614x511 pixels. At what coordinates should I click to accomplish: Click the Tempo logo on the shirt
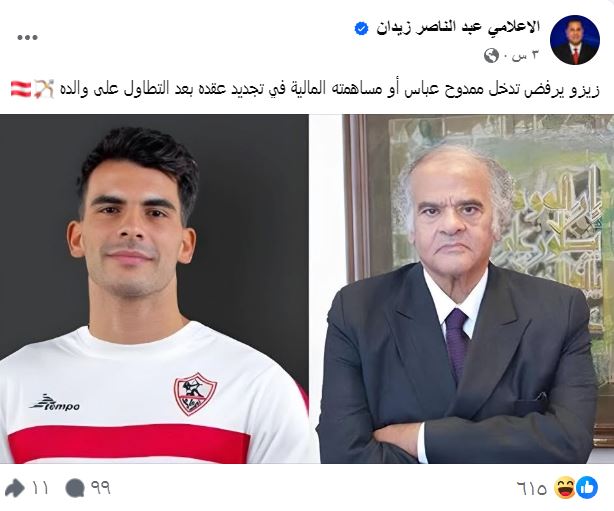pyautogui.click(x=55, y=403)
